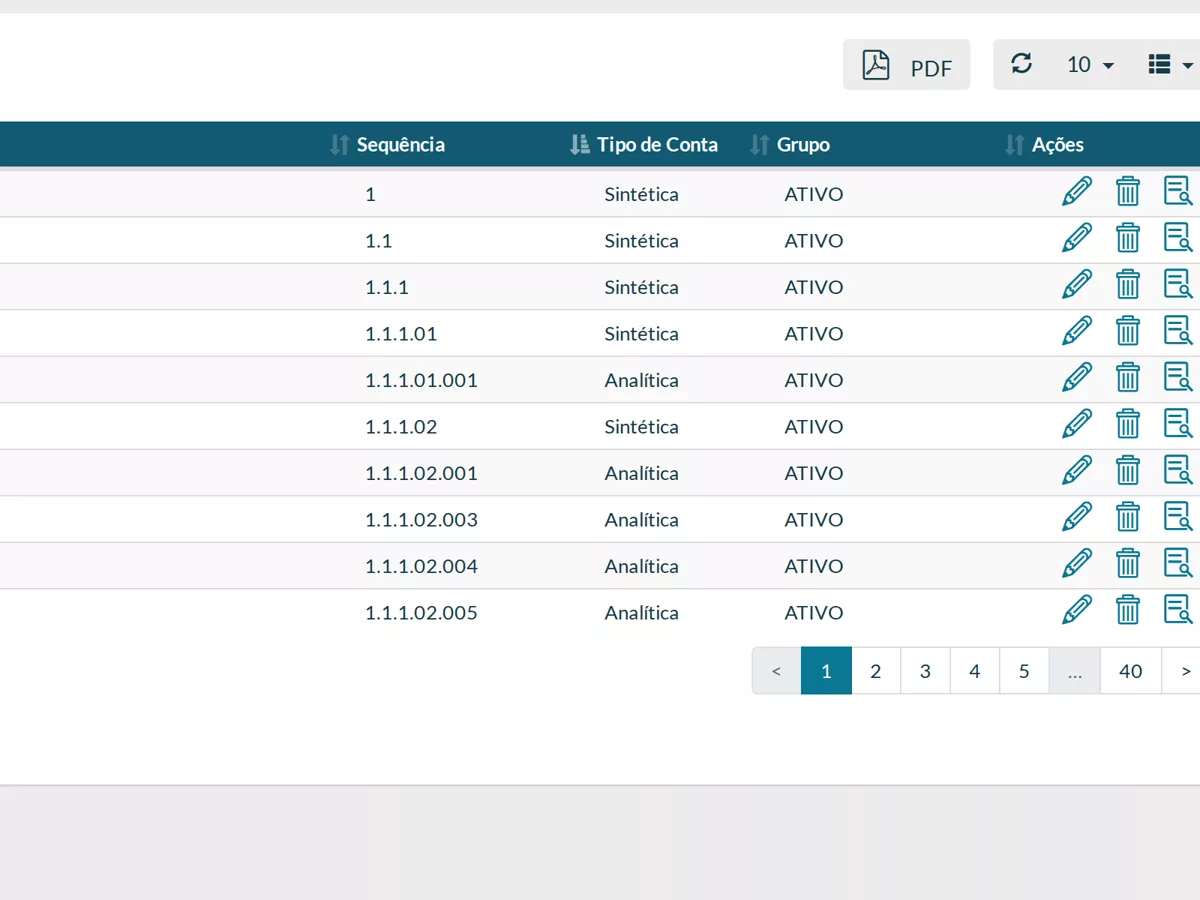Click the sequence cell 1.1.1.02.003
The image size is (1200, 900).
pyautogui.click(x=421, y=520)
